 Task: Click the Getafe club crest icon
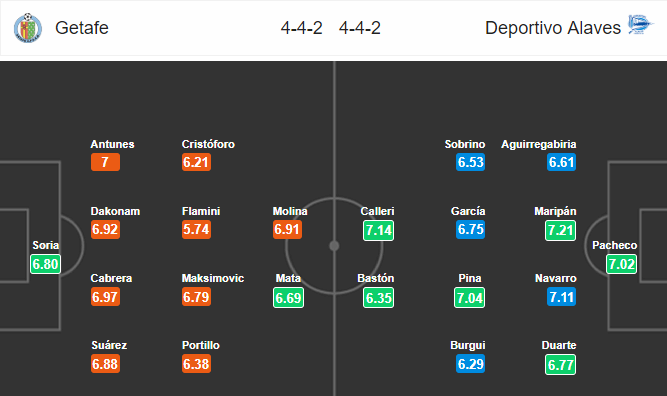(28, 28)
